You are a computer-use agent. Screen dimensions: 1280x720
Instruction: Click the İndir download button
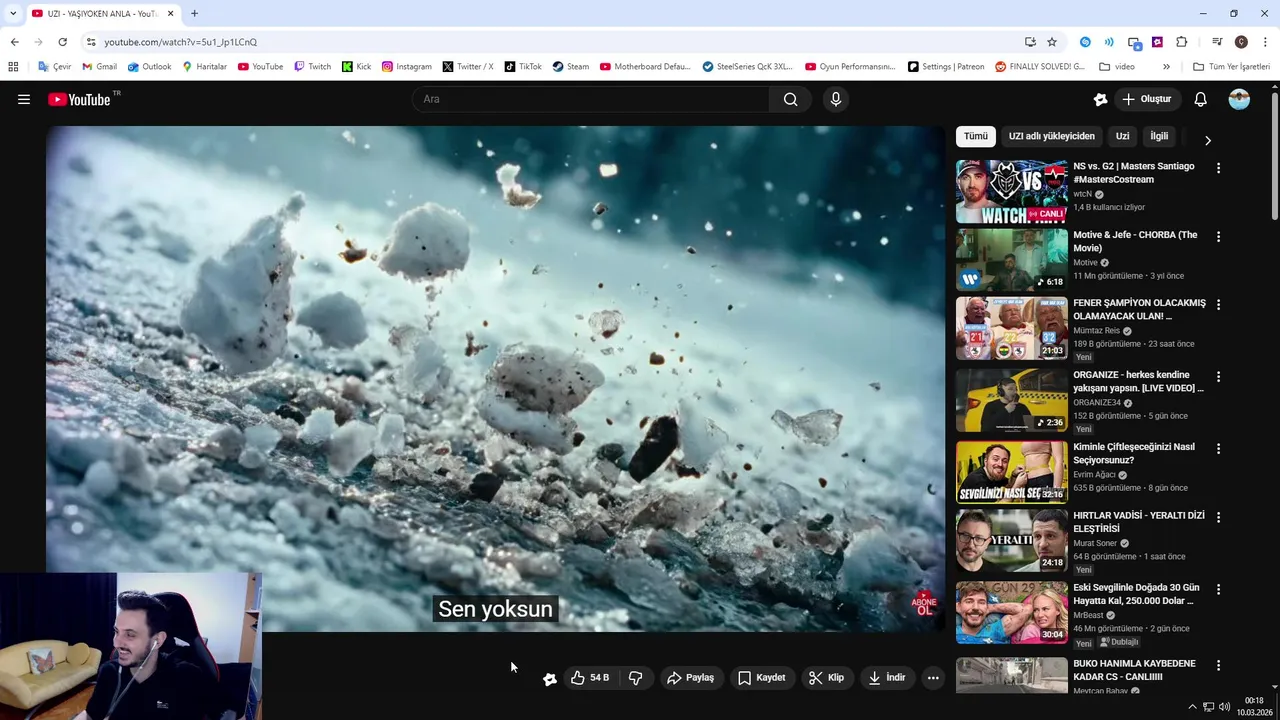click(887, 678)
